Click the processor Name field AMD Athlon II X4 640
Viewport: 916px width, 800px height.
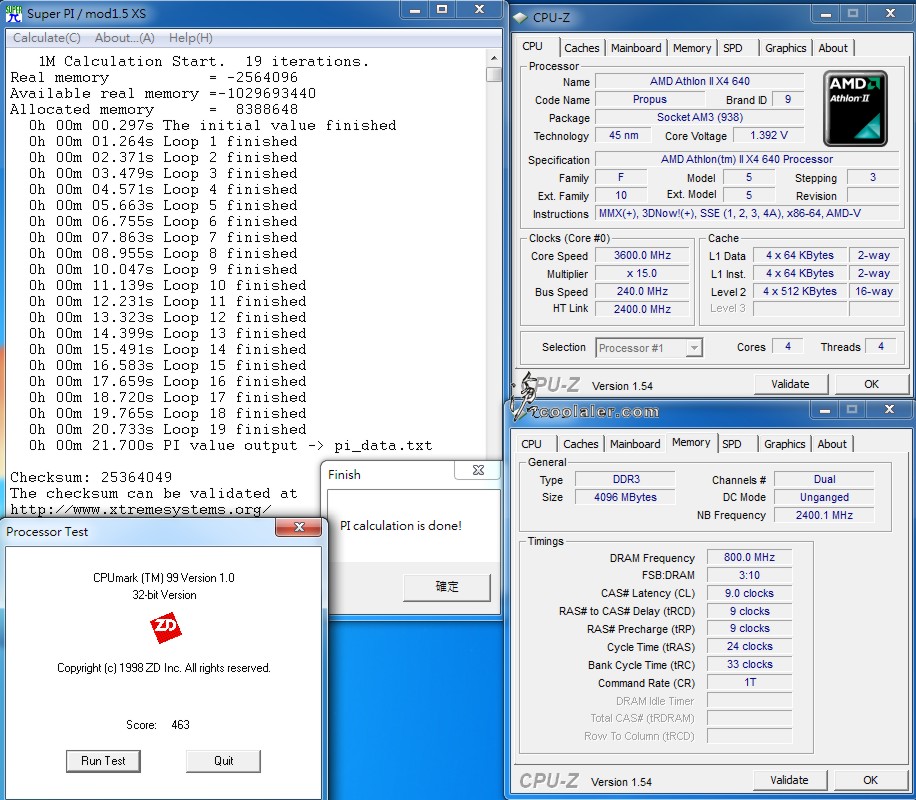pyautogui.click(x=700, y=81)
